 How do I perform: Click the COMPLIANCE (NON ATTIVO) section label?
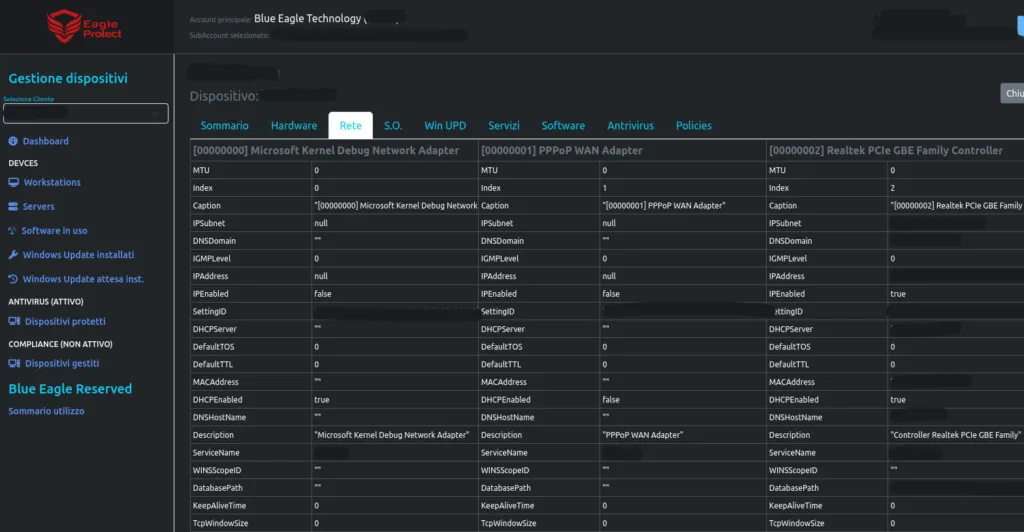pos(60,344)
